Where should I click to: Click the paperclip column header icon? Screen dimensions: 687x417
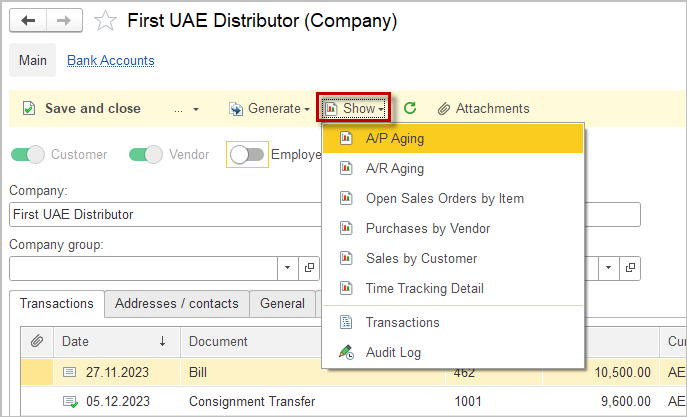36,341
